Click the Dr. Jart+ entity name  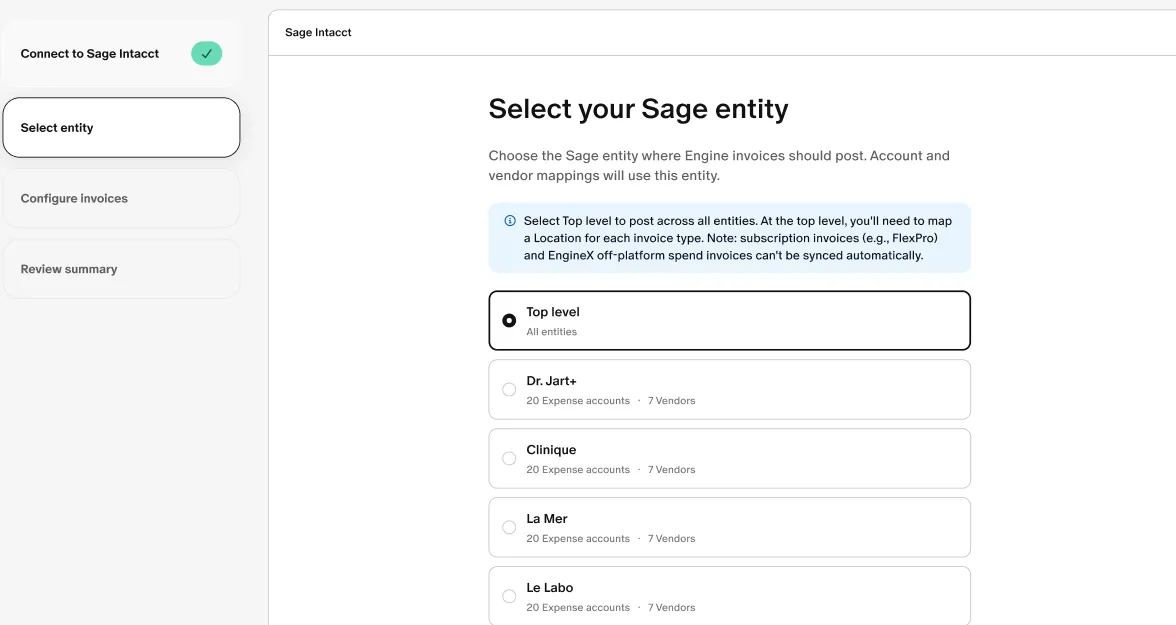(551, 381)
